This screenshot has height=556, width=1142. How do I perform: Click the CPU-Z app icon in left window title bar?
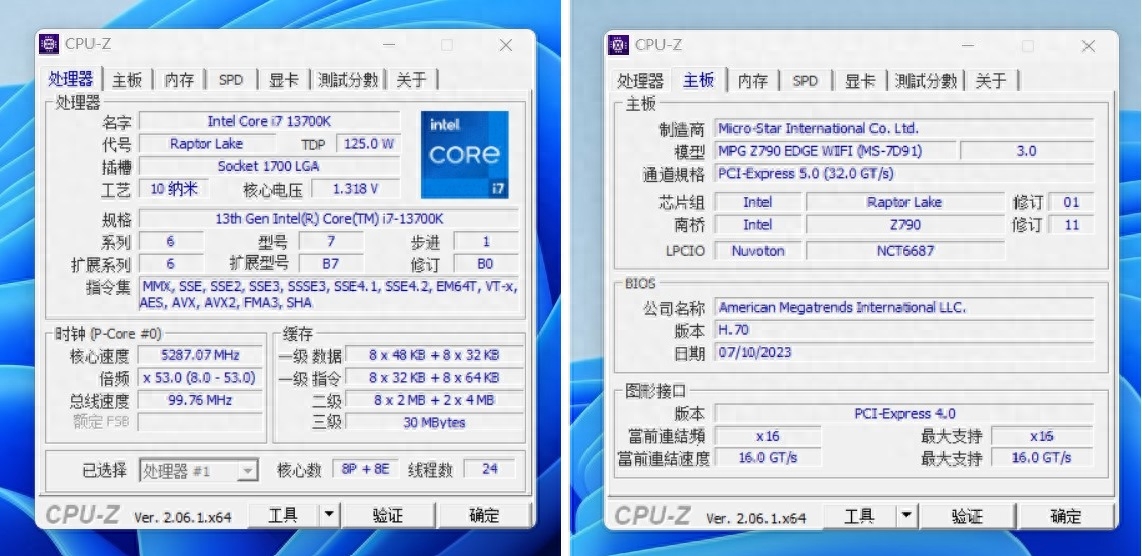point(49,44)
